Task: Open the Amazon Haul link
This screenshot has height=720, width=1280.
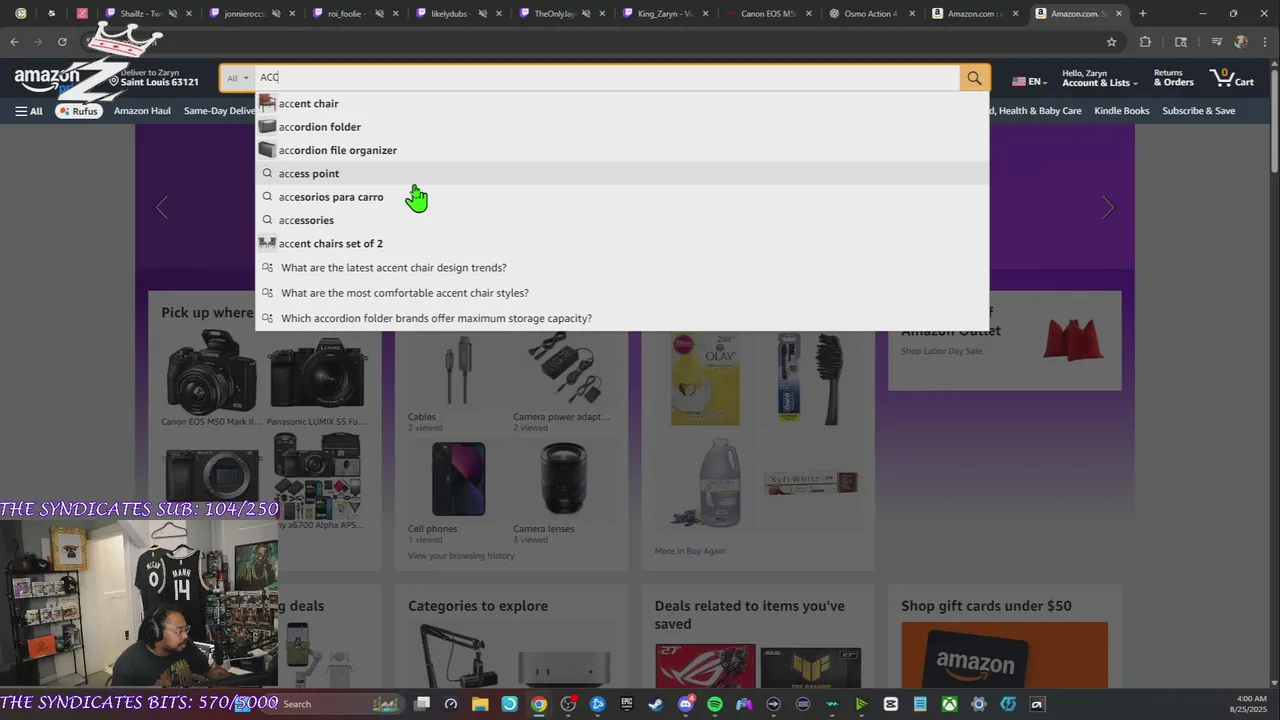Action: [142, 111]
